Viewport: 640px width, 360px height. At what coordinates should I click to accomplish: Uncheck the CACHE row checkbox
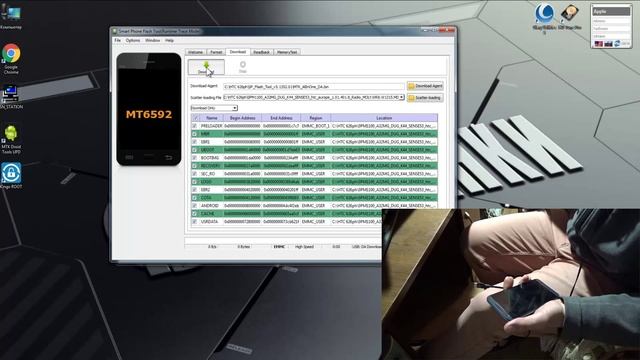[x=195, y=213]
